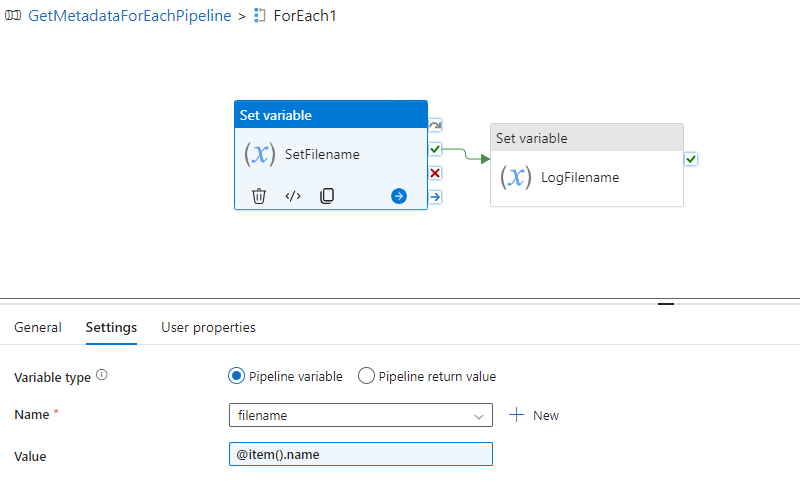This screenshot has width=800, height=492.
Task: Click SetFilename's green success connector
Action: [435, 149]
